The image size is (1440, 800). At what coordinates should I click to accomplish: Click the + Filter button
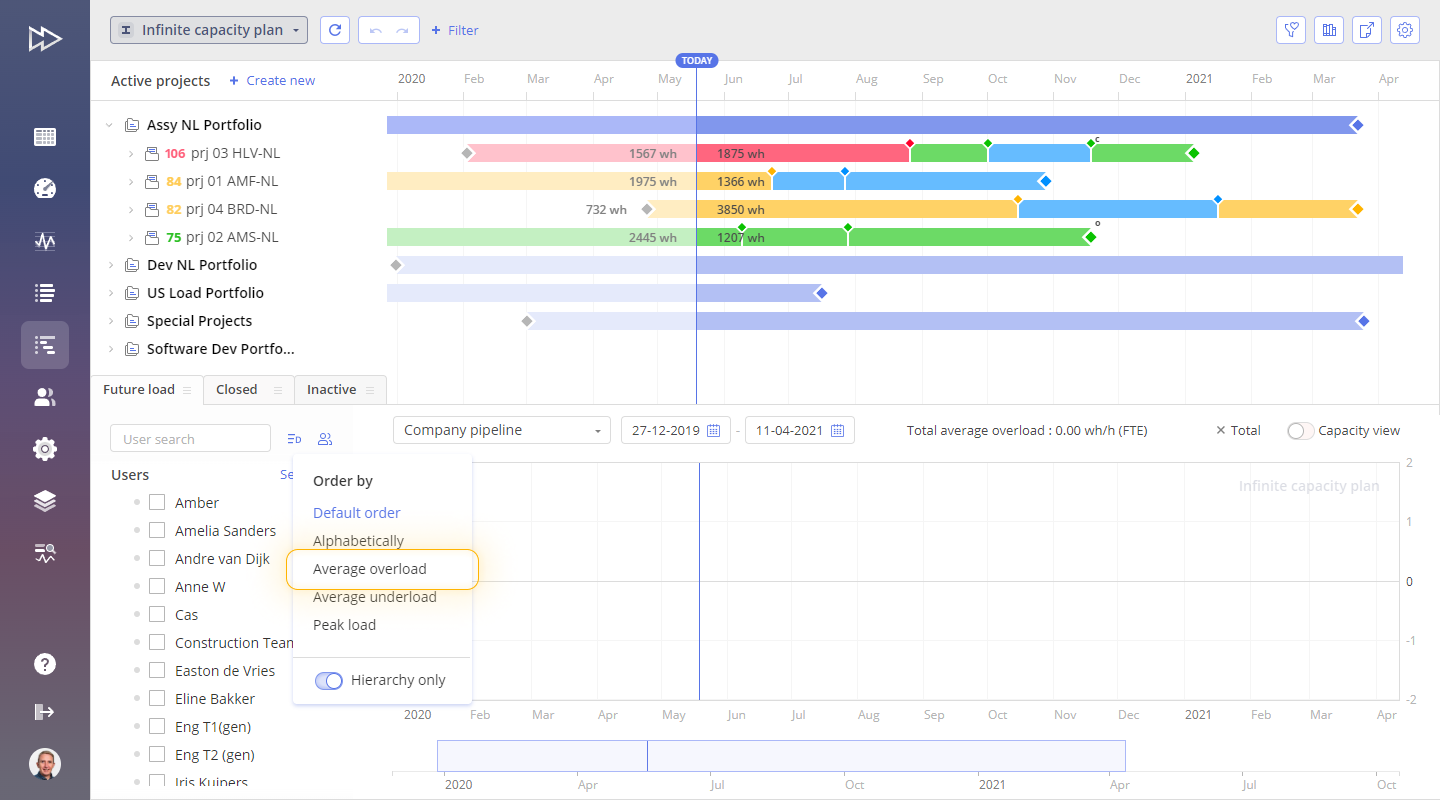455,30
